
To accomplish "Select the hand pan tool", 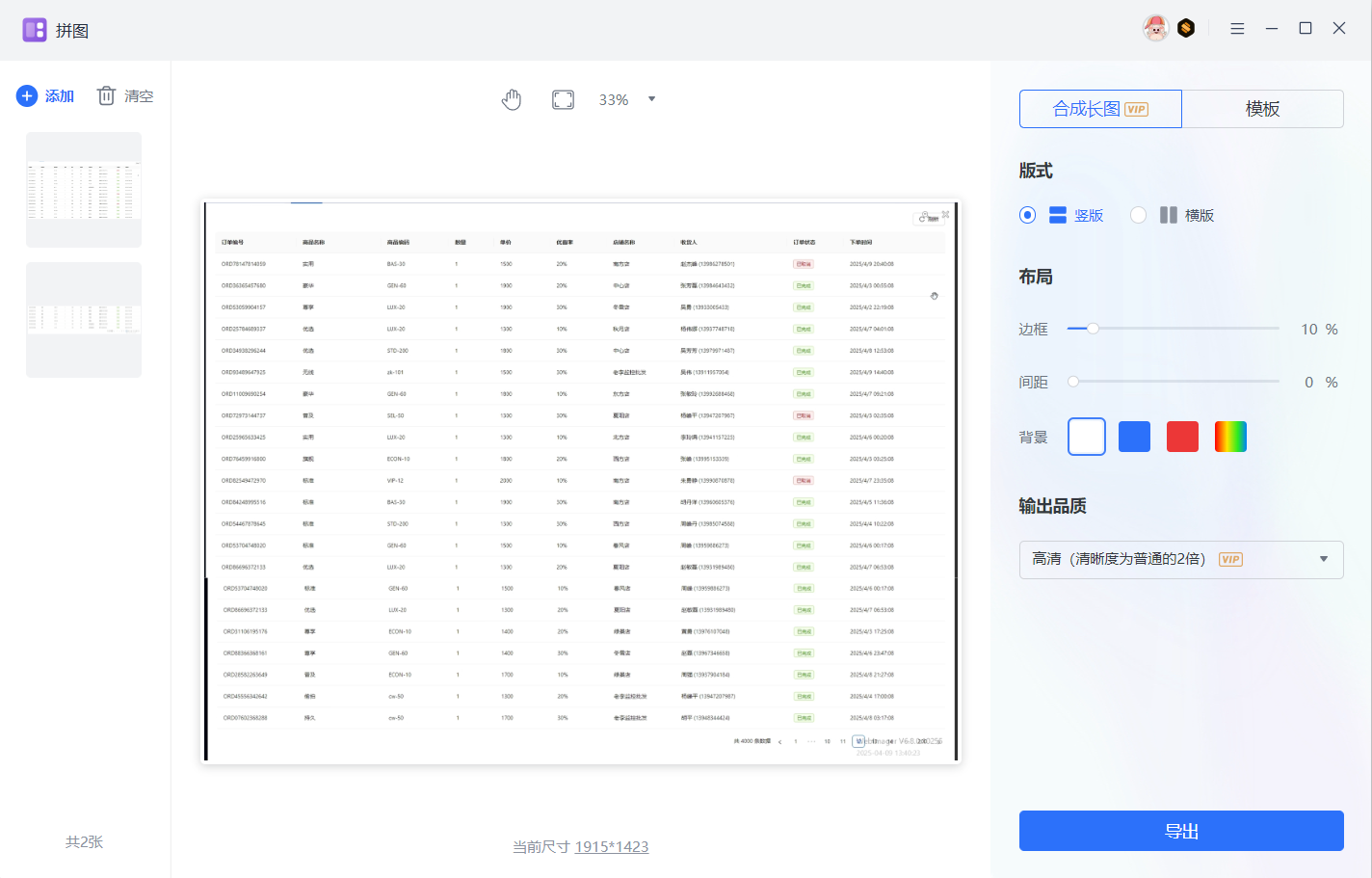I will (512, 100).
